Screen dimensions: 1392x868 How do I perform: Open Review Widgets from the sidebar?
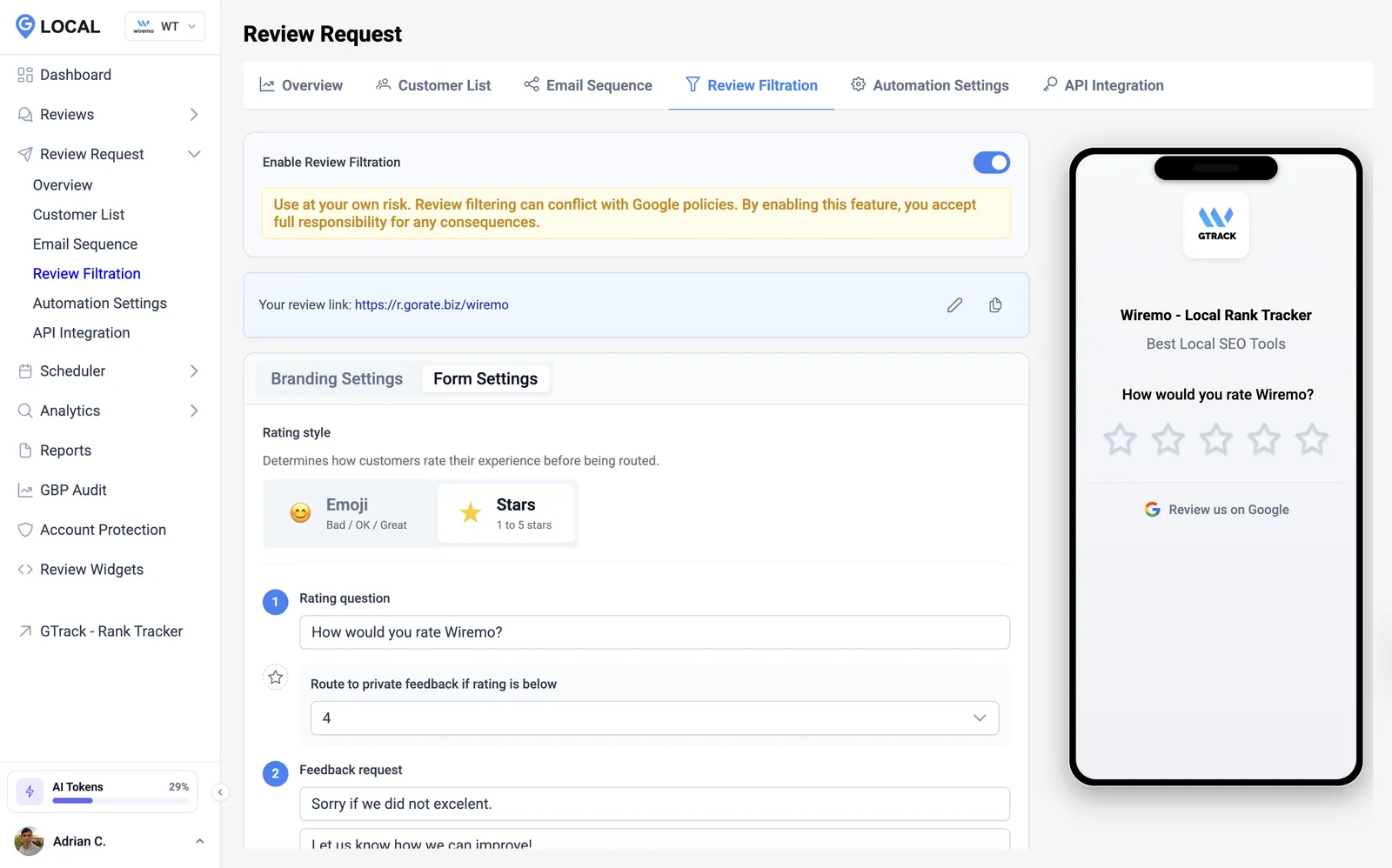tap(91, 570)
